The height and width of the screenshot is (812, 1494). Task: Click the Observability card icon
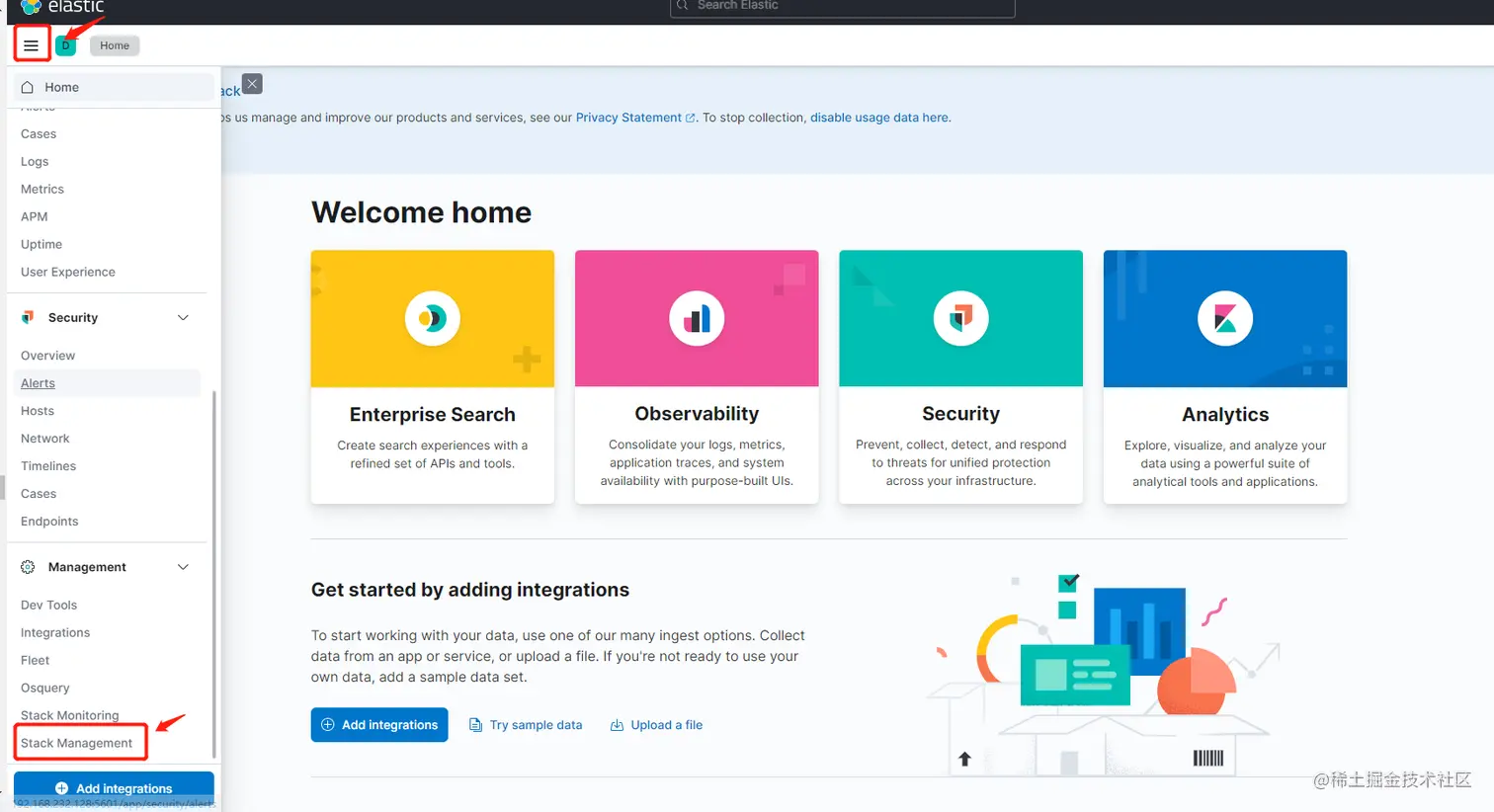(x=697, y=318)
